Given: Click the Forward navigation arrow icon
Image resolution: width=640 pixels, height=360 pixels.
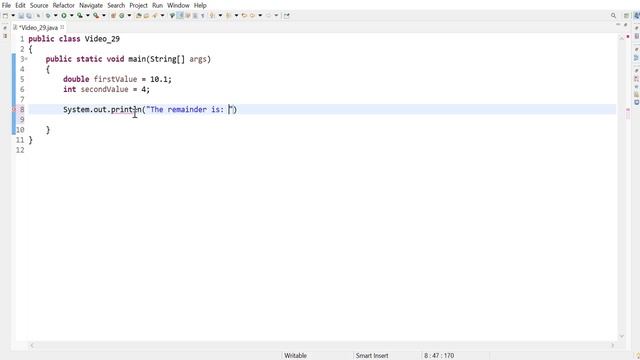Looking at the screenshot, I should (x=268, y=16).
